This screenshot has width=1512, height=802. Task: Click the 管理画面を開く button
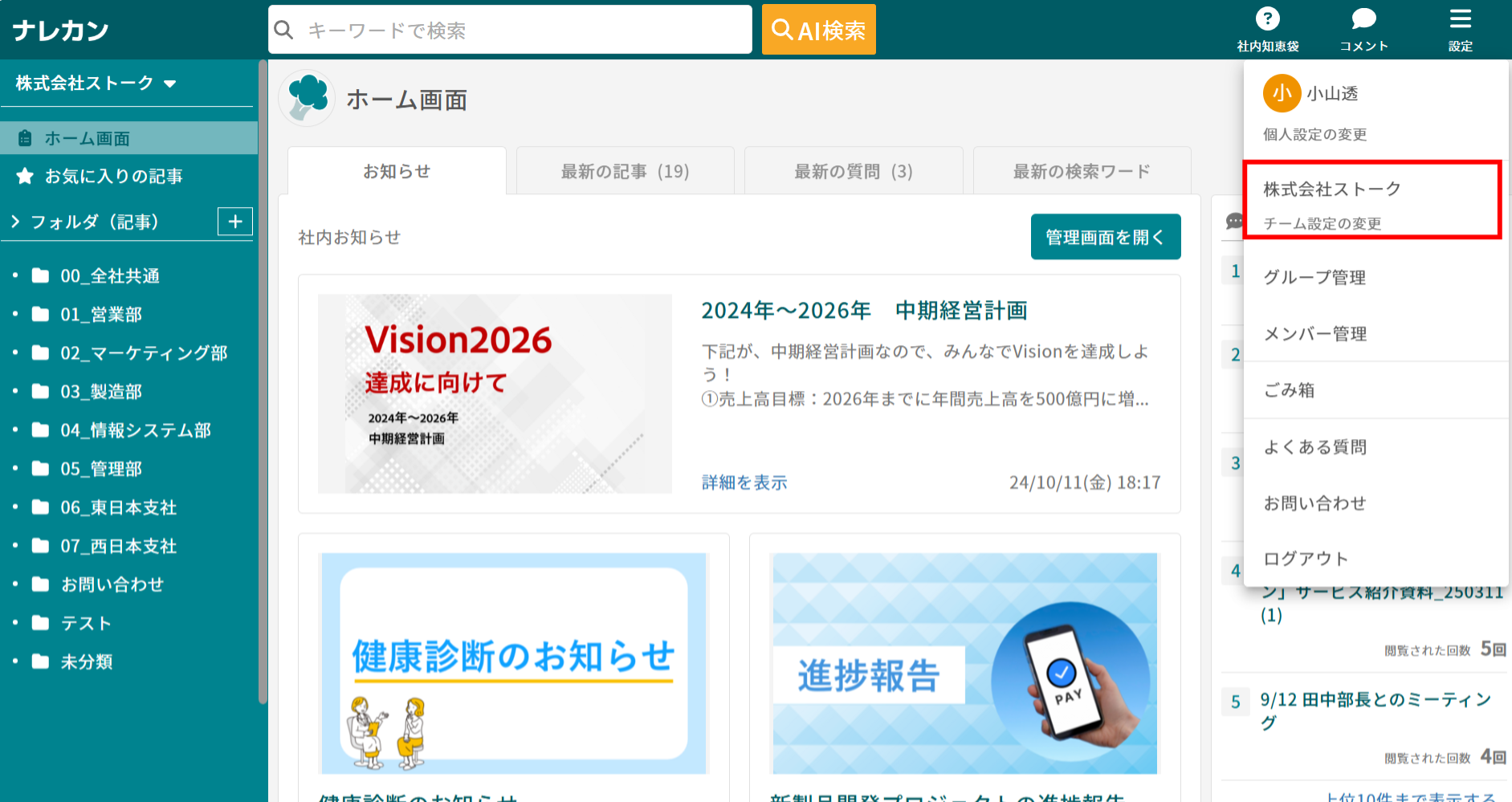[1106, 237]
